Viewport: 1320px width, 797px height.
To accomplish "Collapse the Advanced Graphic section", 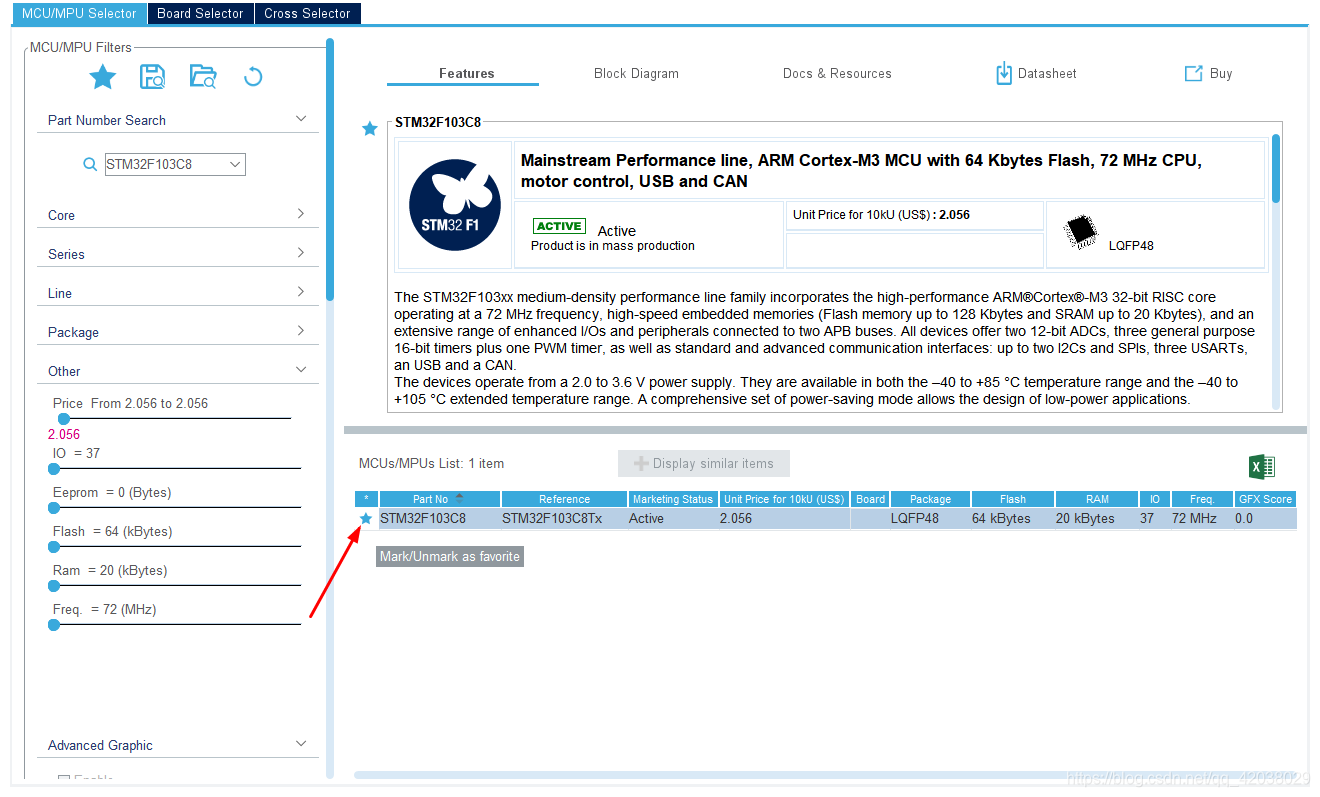I will click(301, 744).
